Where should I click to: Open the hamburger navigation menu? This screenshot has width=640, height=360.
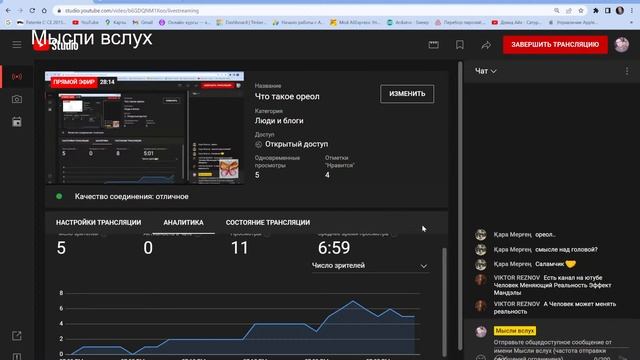[17, 44]
